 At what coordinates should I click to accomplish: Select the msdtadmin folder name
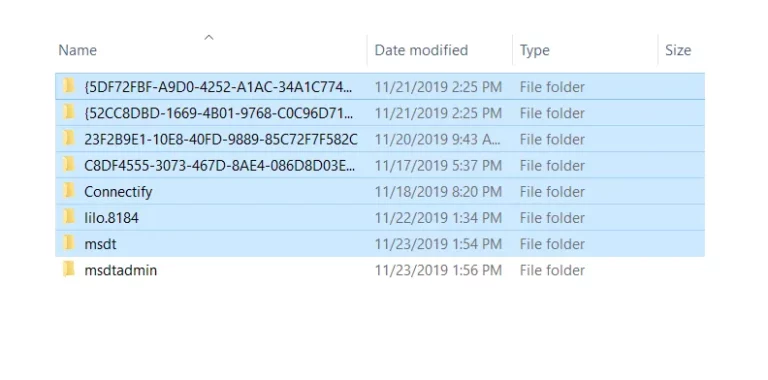[x=120, y=270]
